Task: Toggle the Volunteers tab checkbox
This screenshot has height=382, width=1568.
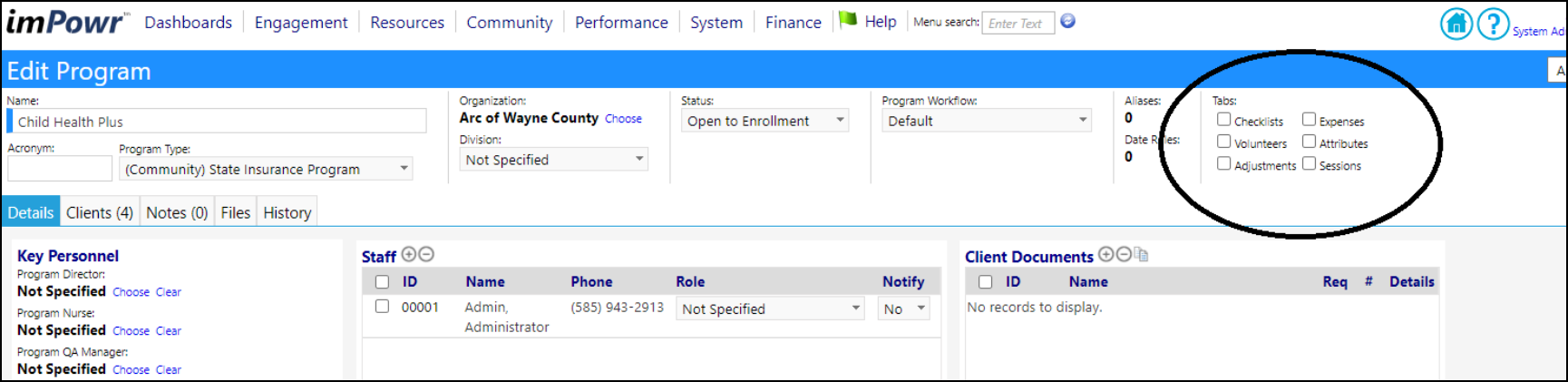Action: tap(1224, 142)
